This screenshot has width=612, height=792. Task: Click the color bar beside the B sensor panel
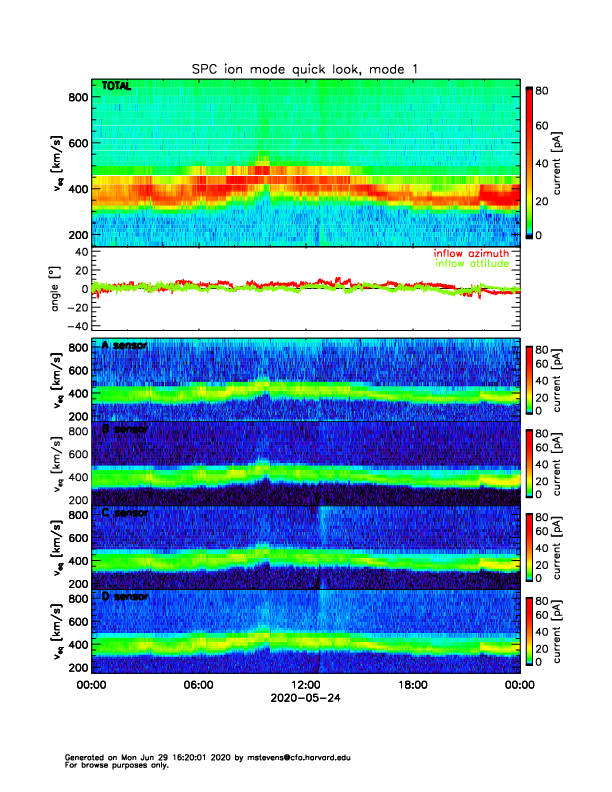tap(529, 463)
